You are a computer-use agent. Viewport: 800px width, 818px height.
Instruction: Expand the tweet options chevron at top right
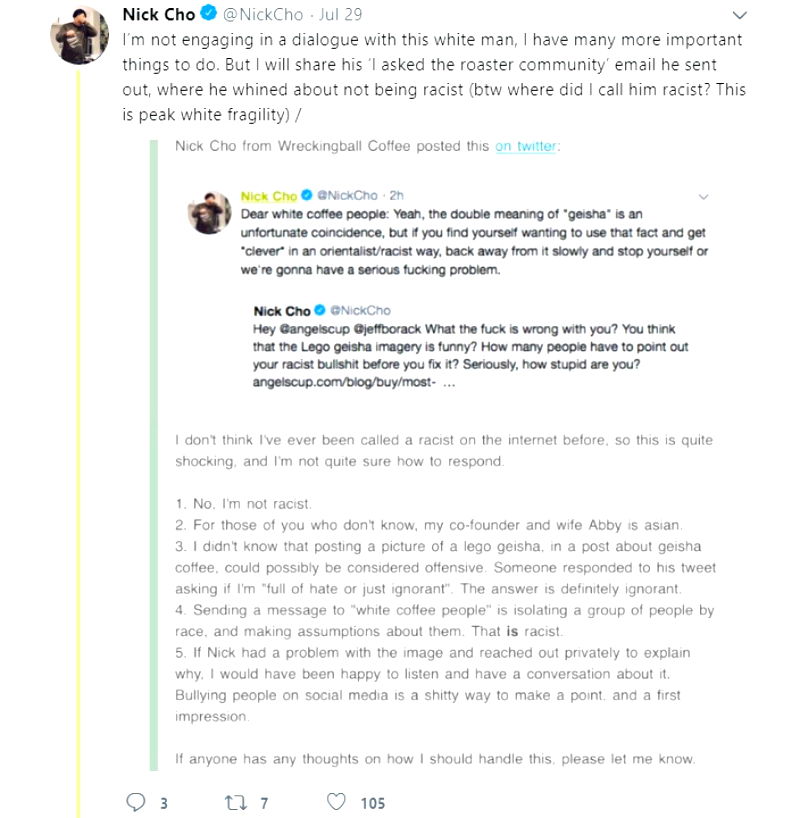[x=740, y=16]
